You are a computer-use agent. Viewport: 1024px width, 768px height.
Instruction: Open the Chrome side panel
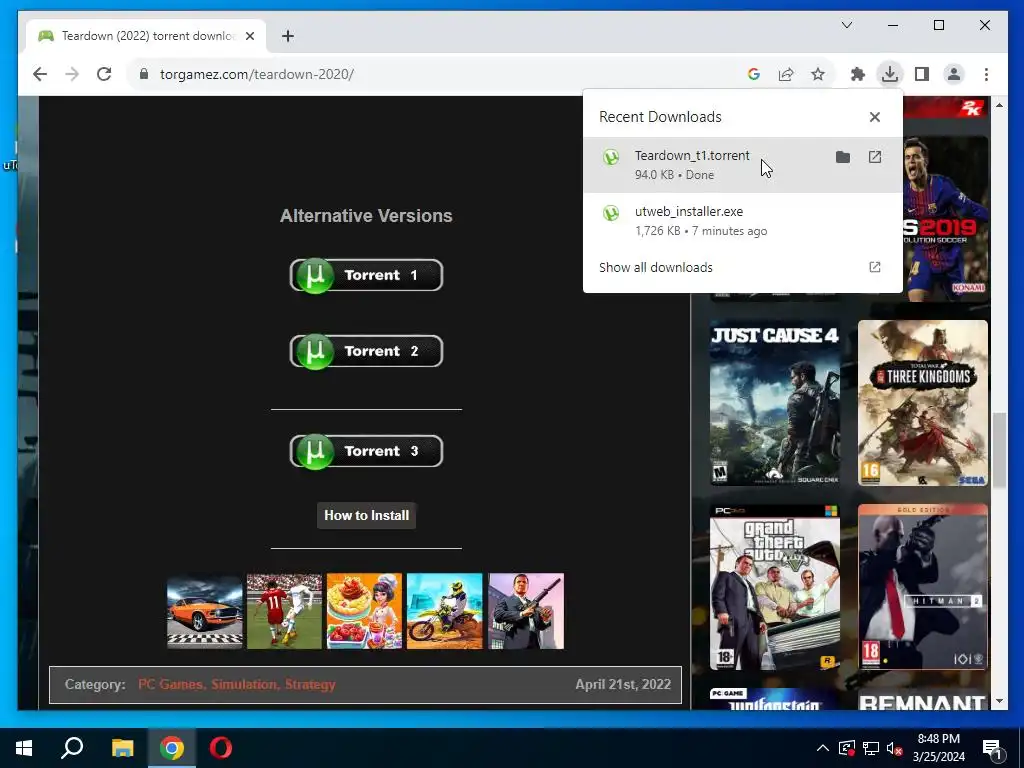click(x=921, y=74)
